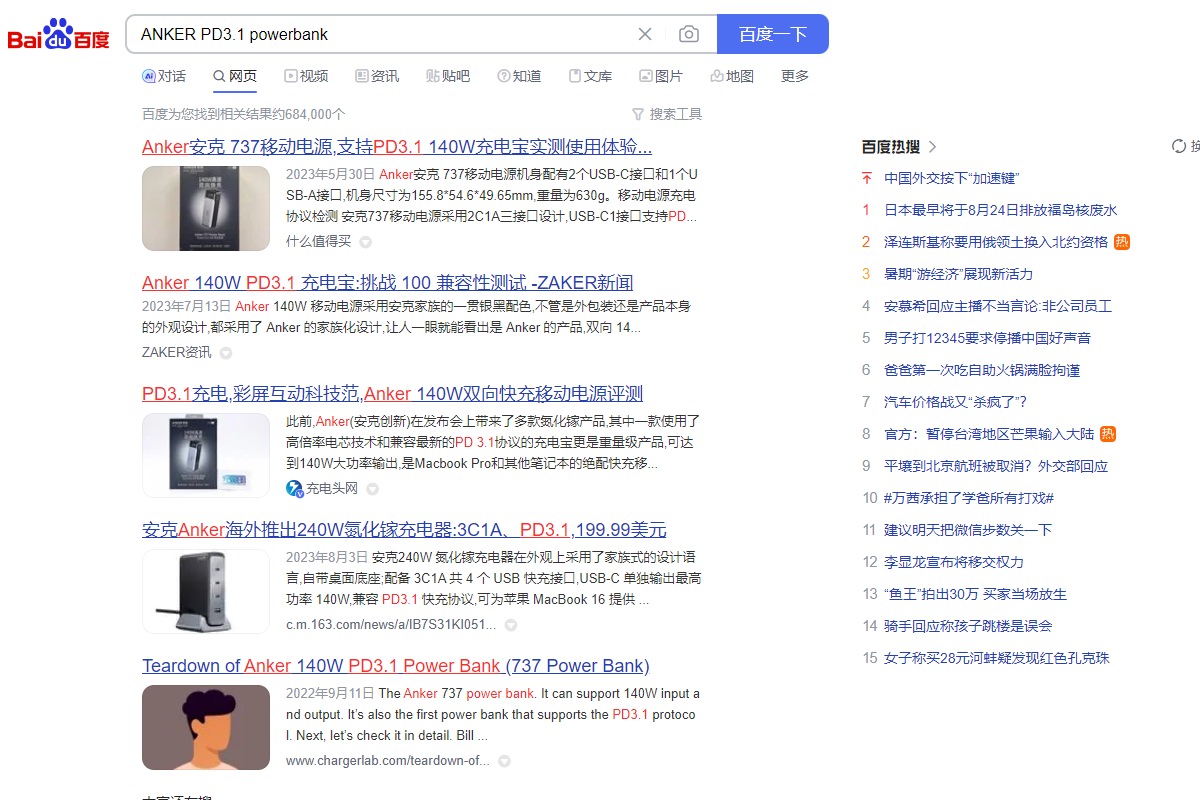Switch to the 视频 tab
This screenshot has width=1200, height=800.
coord(306,76)
